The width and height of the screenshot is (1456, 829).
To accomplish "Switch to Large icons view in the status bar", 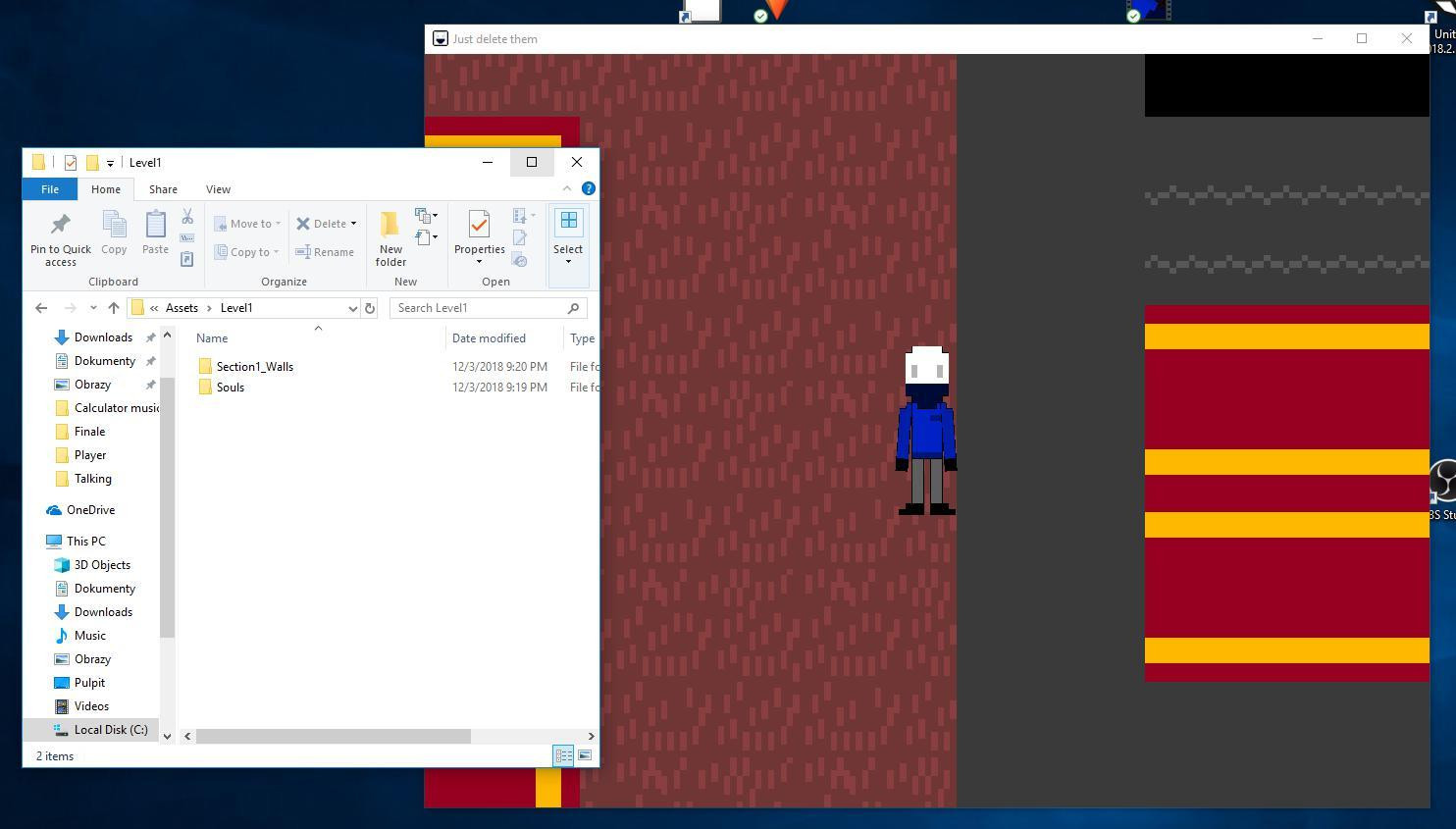I will click(x=585, y=755).
